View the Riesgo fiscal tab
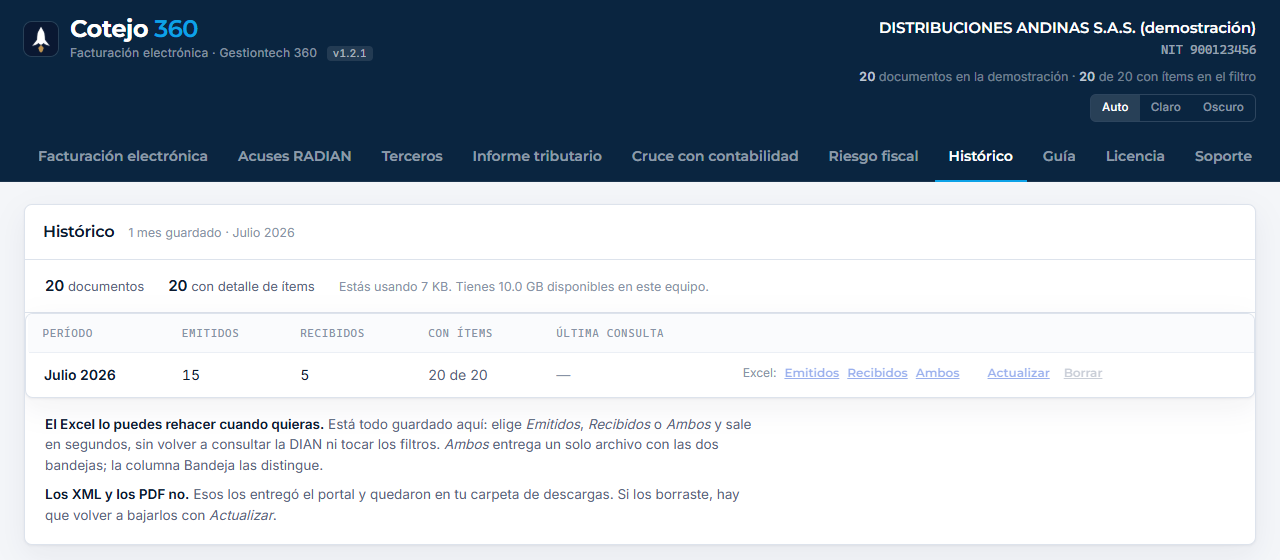The image size is (1280, 560). 873,156
